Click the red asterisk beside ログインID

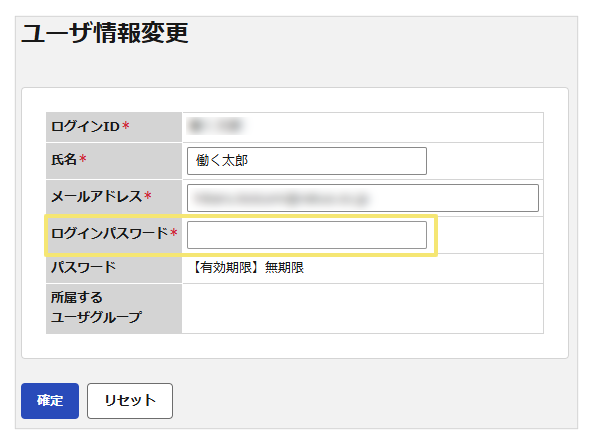(x=126, y=125)
